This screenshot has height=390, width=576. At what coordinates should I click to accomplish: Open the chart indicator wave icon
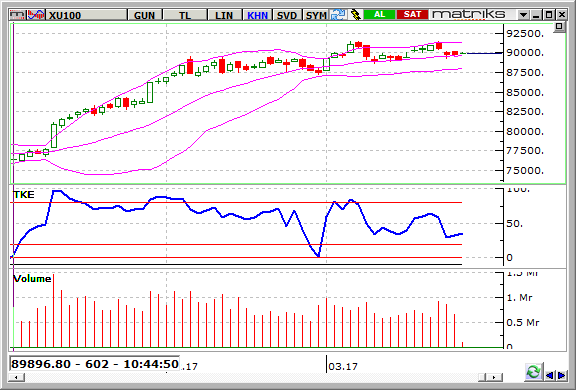36,15
